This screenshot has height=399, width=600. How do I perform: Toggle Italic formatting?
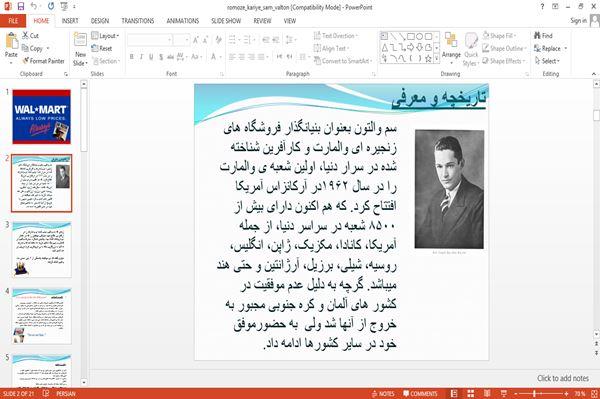point(141,57)
